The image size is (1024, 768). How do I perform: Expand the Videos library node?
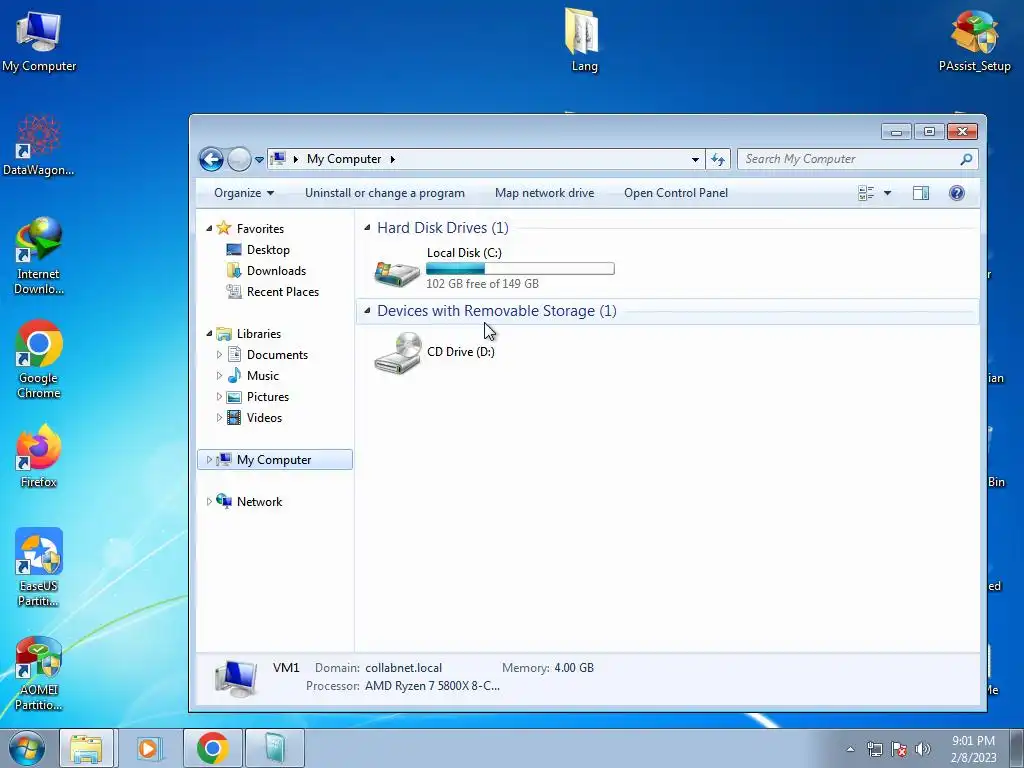coord(219,417)
